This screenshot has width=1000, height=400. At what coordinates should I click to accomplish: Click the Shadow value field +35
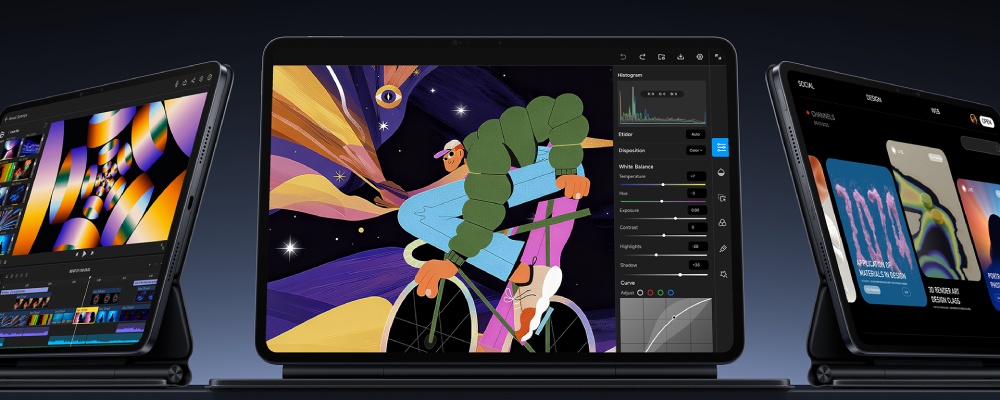pos(698,265)
